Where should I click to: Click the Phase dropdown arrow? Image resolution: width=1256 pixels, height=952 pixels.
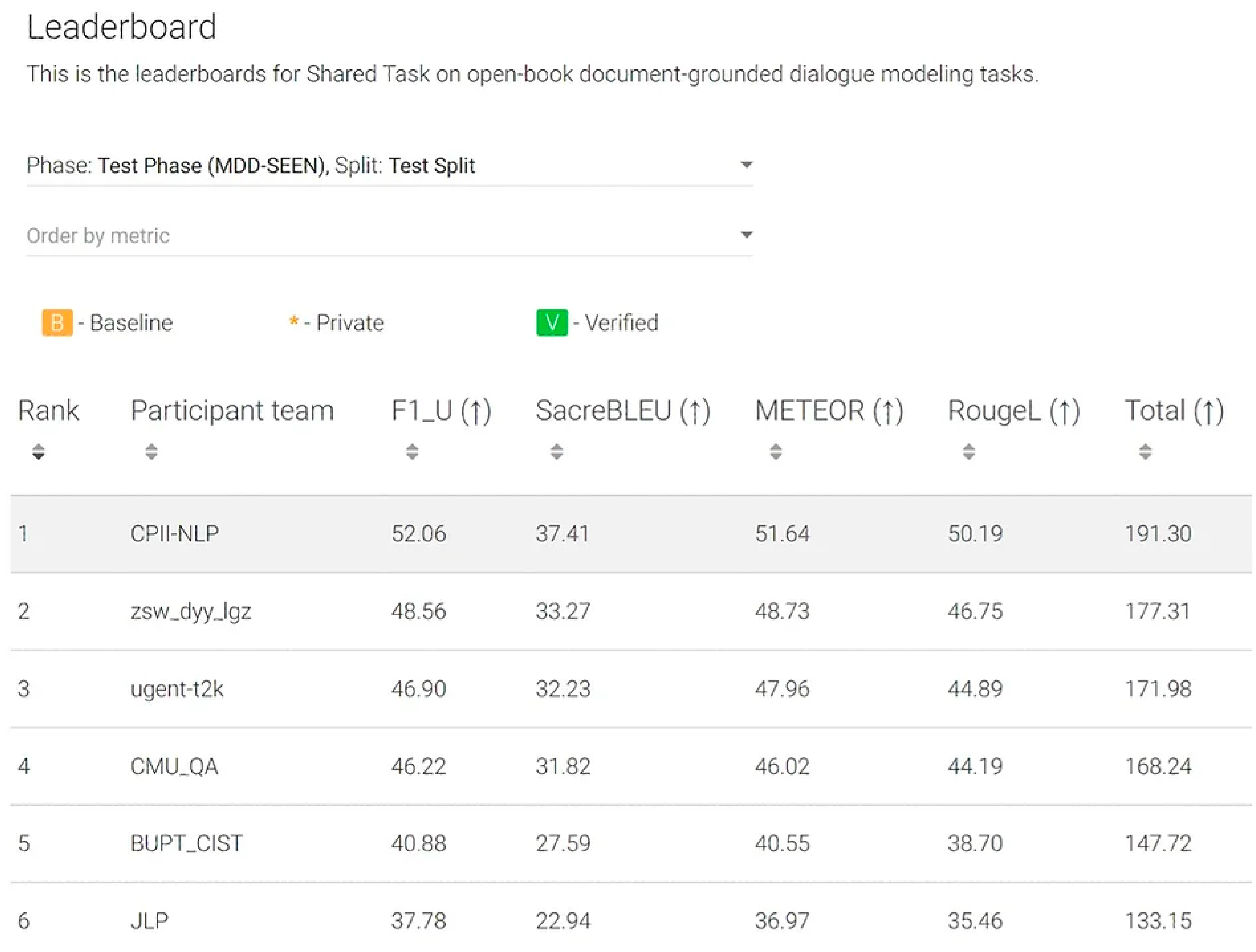[x=747, y=165]
